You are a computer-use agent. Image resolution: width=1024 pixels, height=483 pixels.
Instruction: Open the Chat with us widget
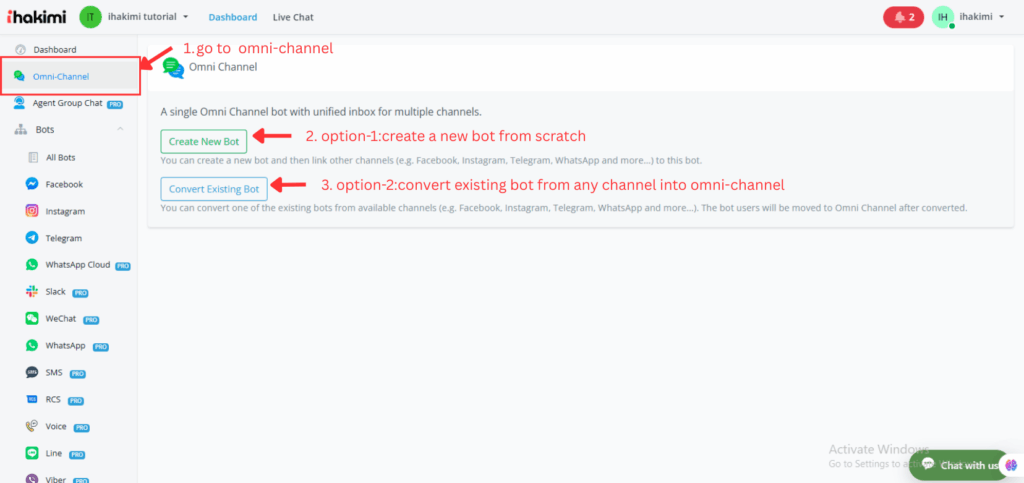click(x=958, y=465)
